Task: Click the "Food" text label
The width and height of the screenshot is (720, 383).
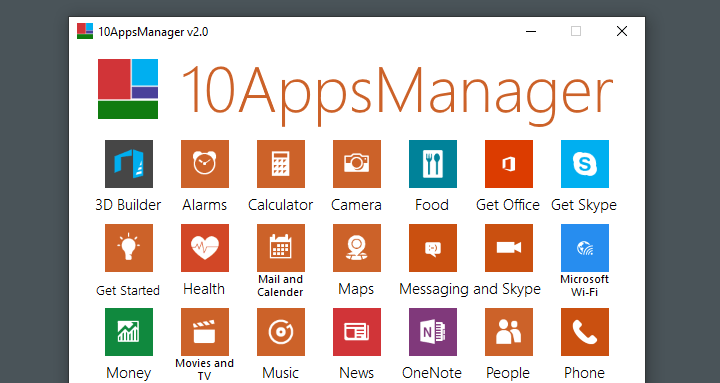Action: [x=432, y=205]
